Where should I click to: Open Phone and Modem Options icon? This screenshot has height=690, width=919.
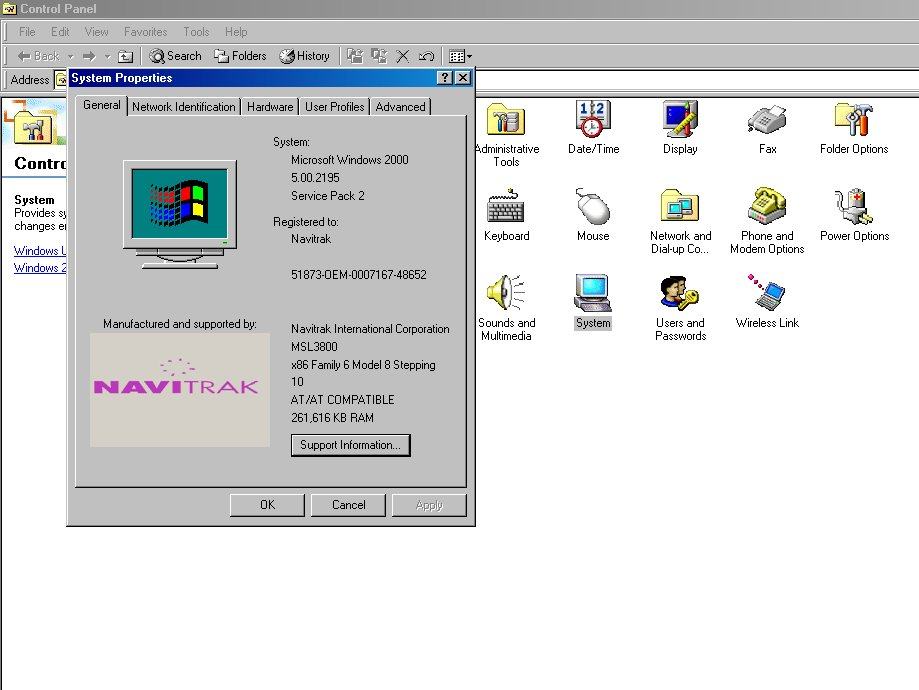coord(767,208)
